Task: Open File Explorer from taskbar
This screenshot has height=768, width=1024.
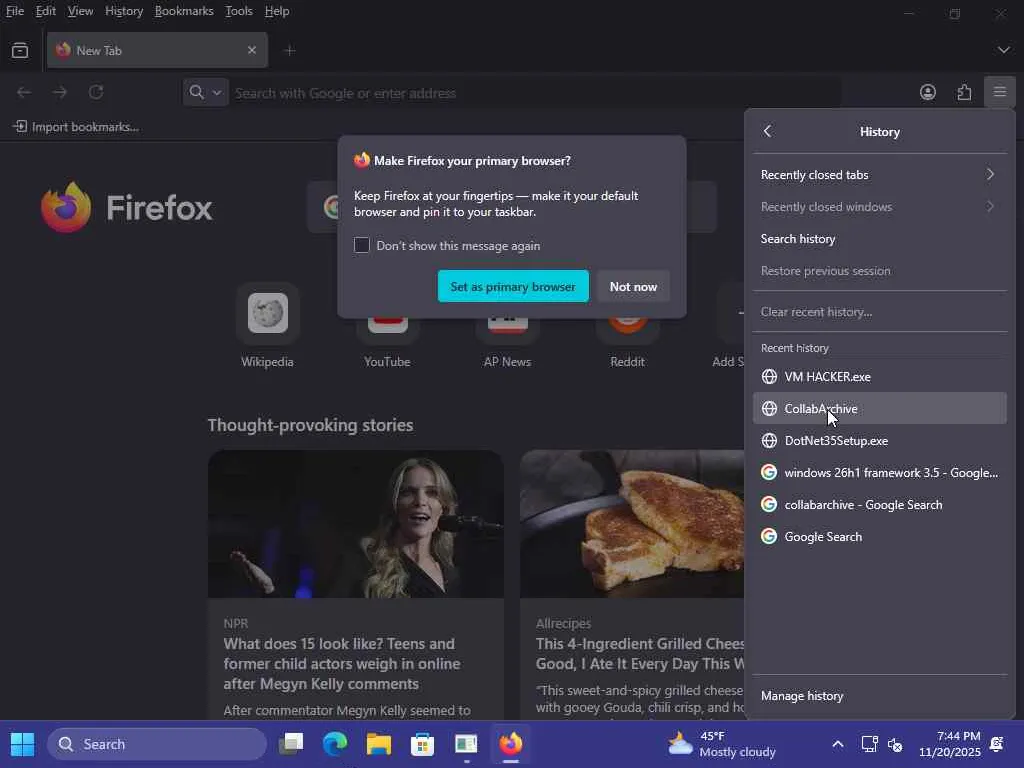Action: (379, 744)
